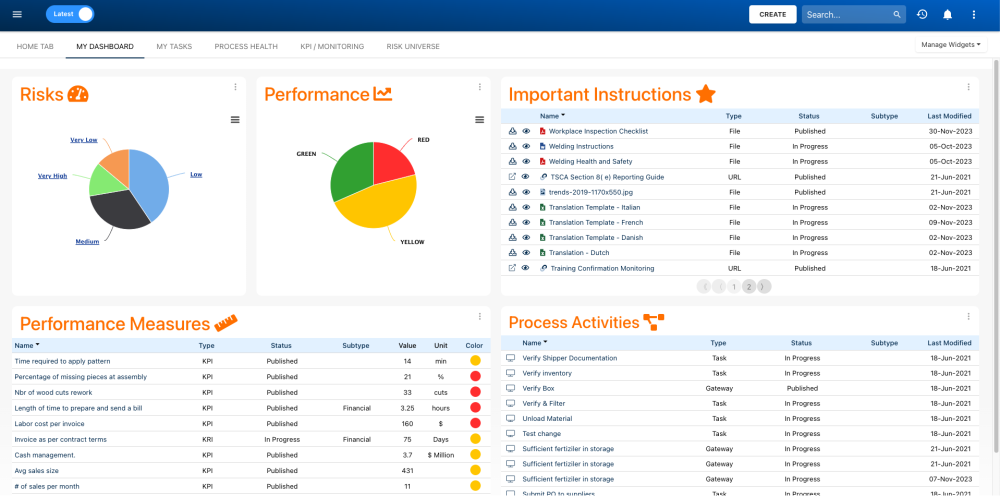This screenshot has height=496, width=1000.
Task: Go to next page of Important Instructions
Action: click(x=764, y=287)
